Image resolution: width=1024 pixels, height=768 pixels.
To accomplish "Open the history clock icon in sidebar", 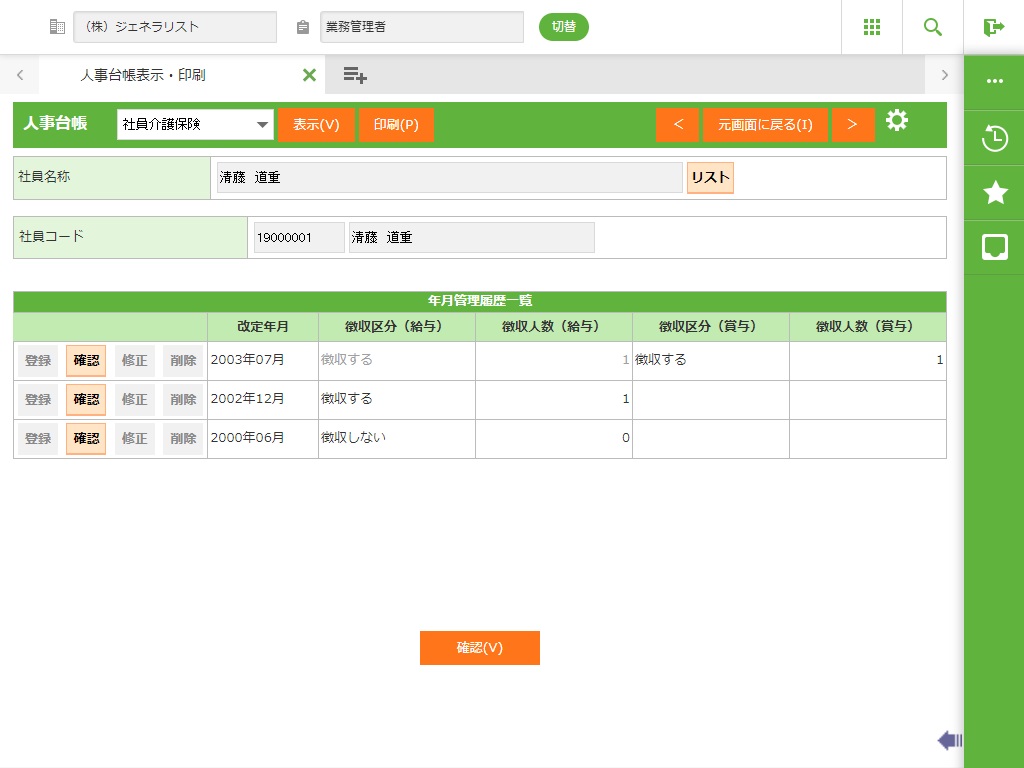I will [x=995, y=138].
